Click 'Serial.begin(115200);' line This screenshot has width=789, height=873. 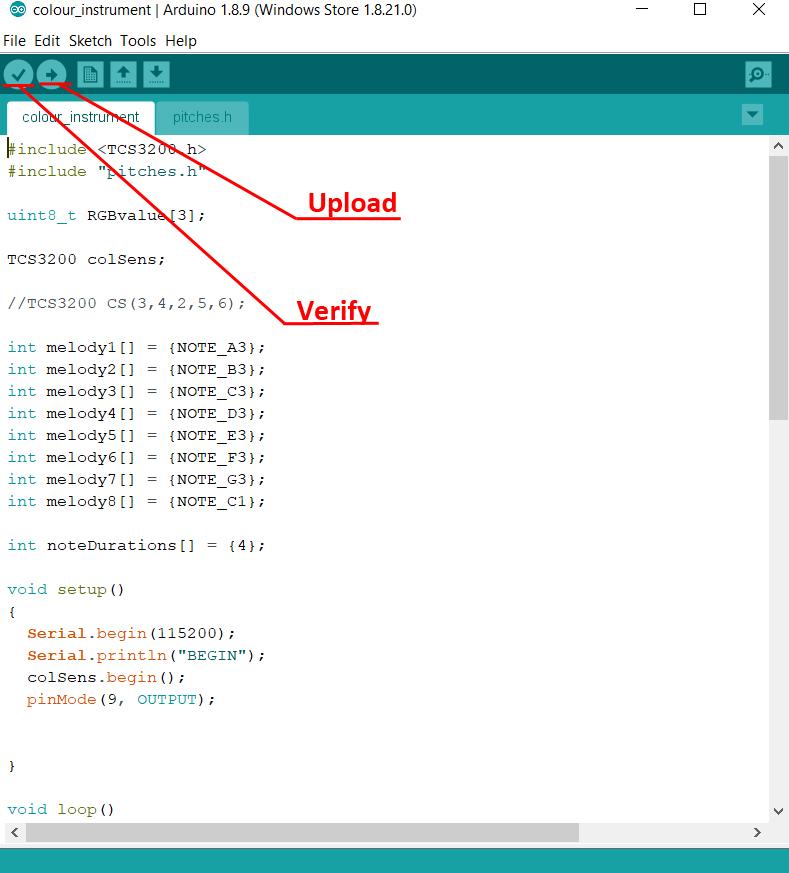click(131, 634)
